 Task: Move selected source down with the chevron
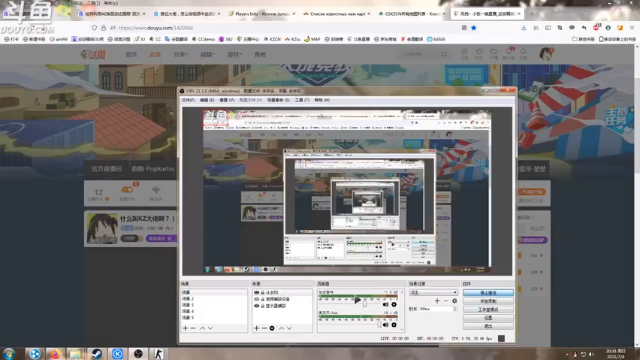pos(289,328)
